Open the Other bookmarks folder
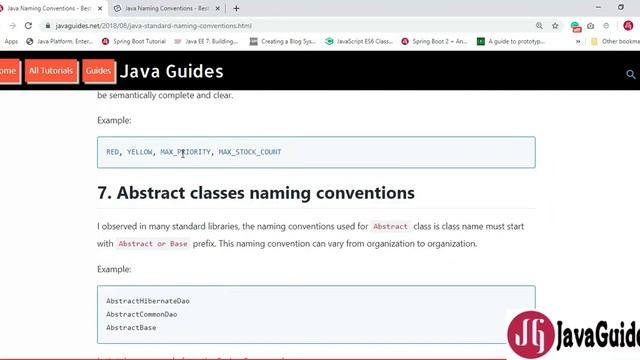The width and height of the screenshot is (640, 360). coord(615,41)
